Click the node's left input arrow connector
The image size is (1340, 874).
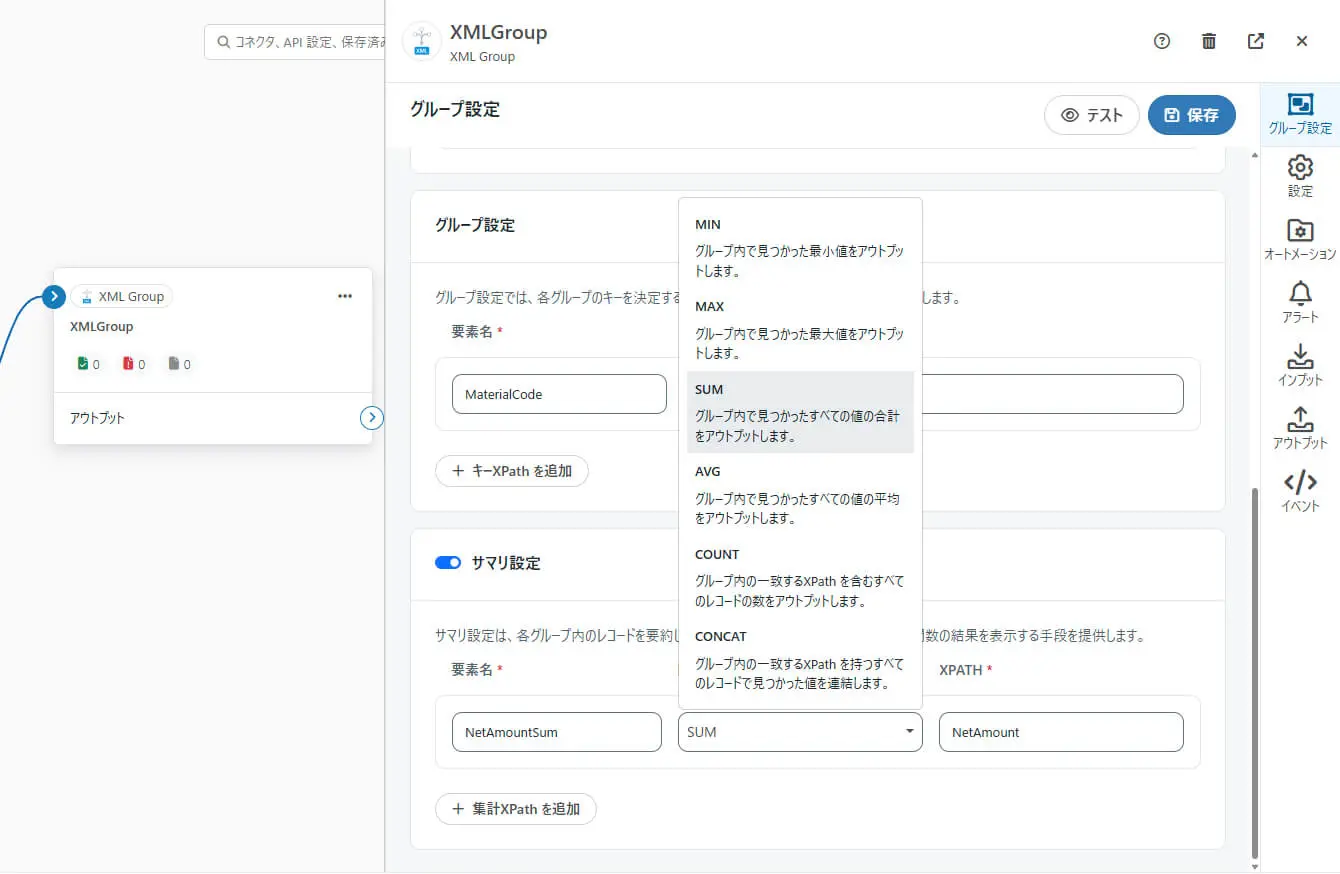[x=54, y=297]
